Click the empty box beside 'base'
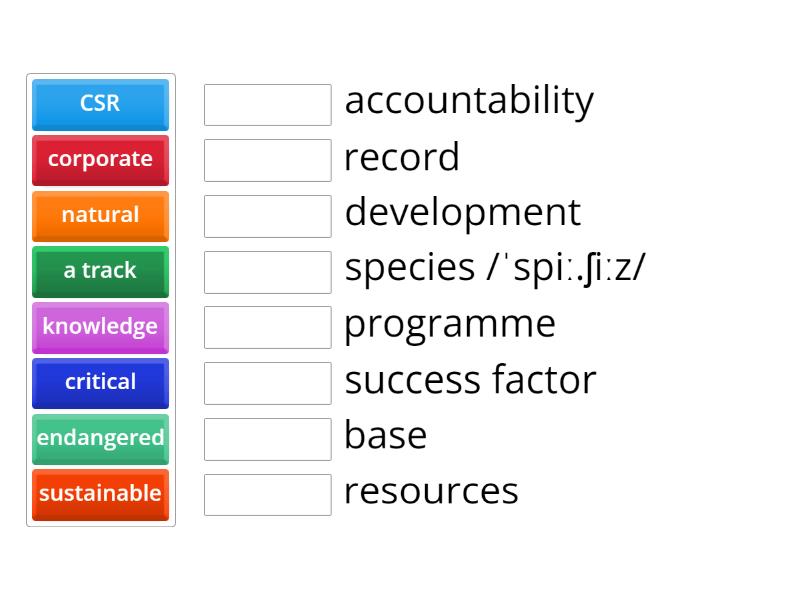800x600 pixels. click(267, 439)
